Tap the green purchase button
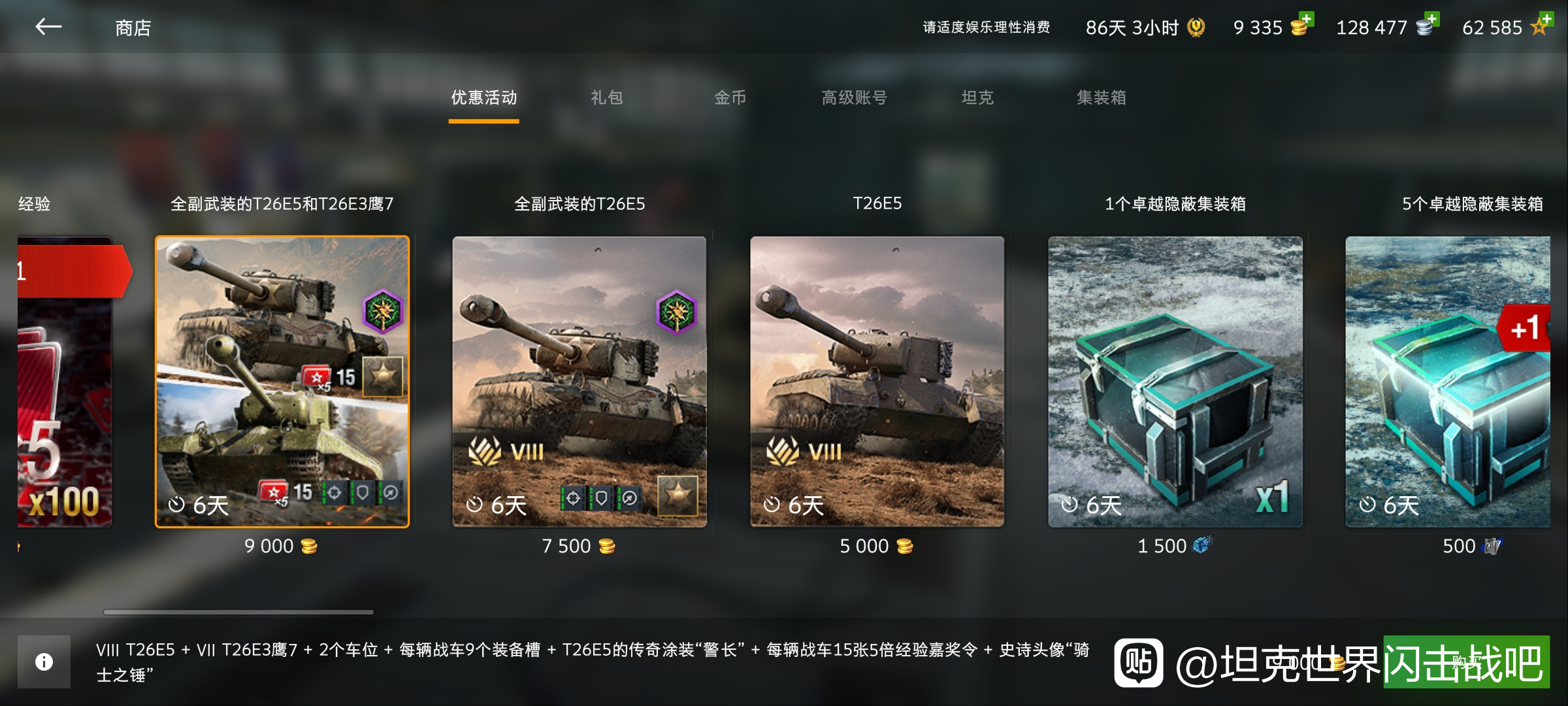 click(1466, 662)
